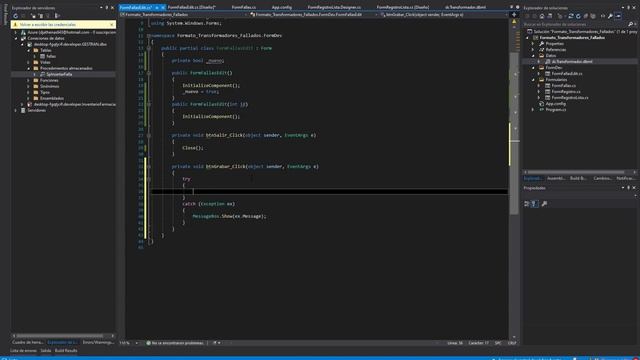The height and width of the screenshot is (360, 640).
Task: Open the Lista de errores tab
Action: coord(23,351)
